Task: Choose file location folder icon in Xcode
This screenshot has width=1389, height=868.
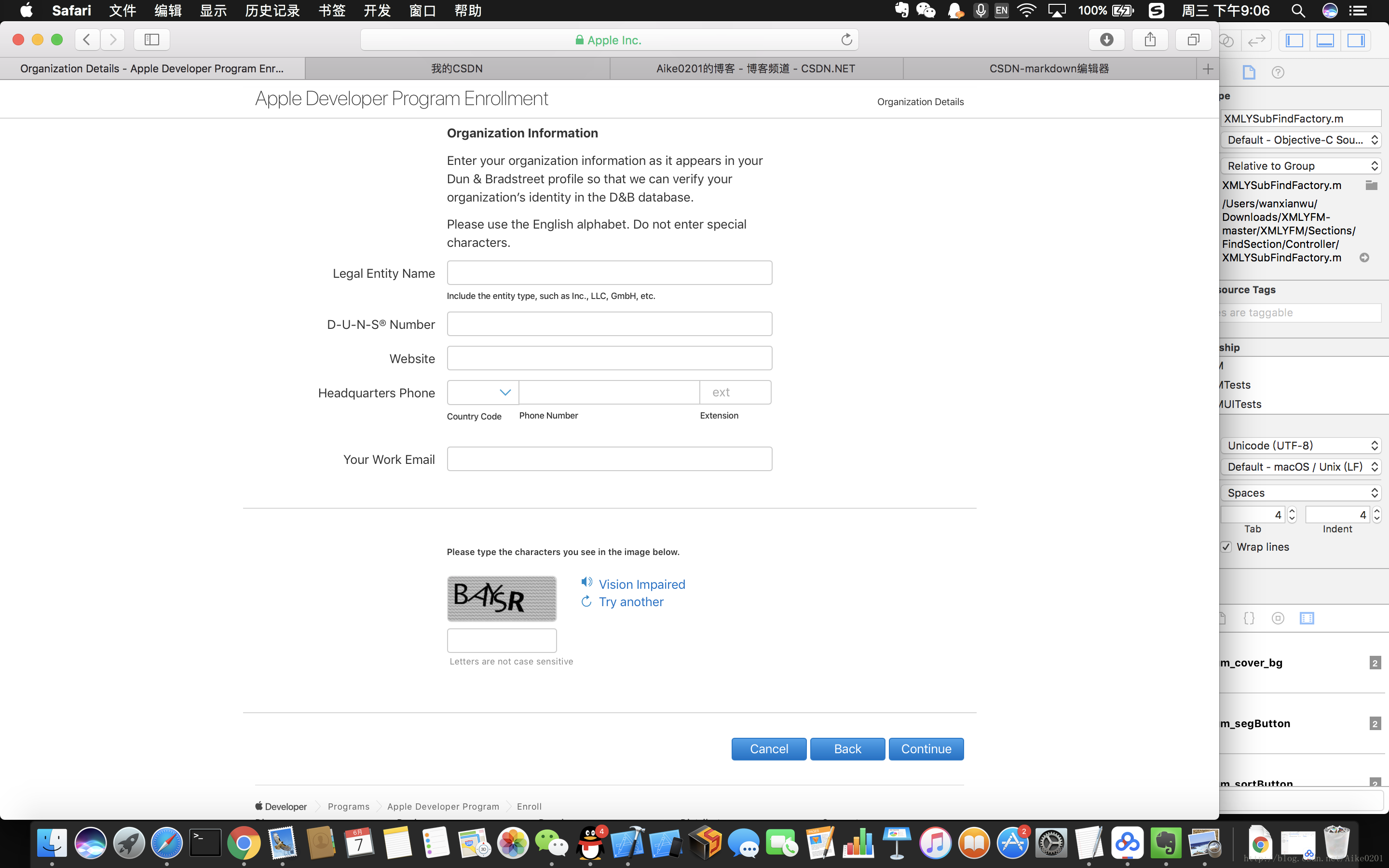Action: (x=1371, y=185)
